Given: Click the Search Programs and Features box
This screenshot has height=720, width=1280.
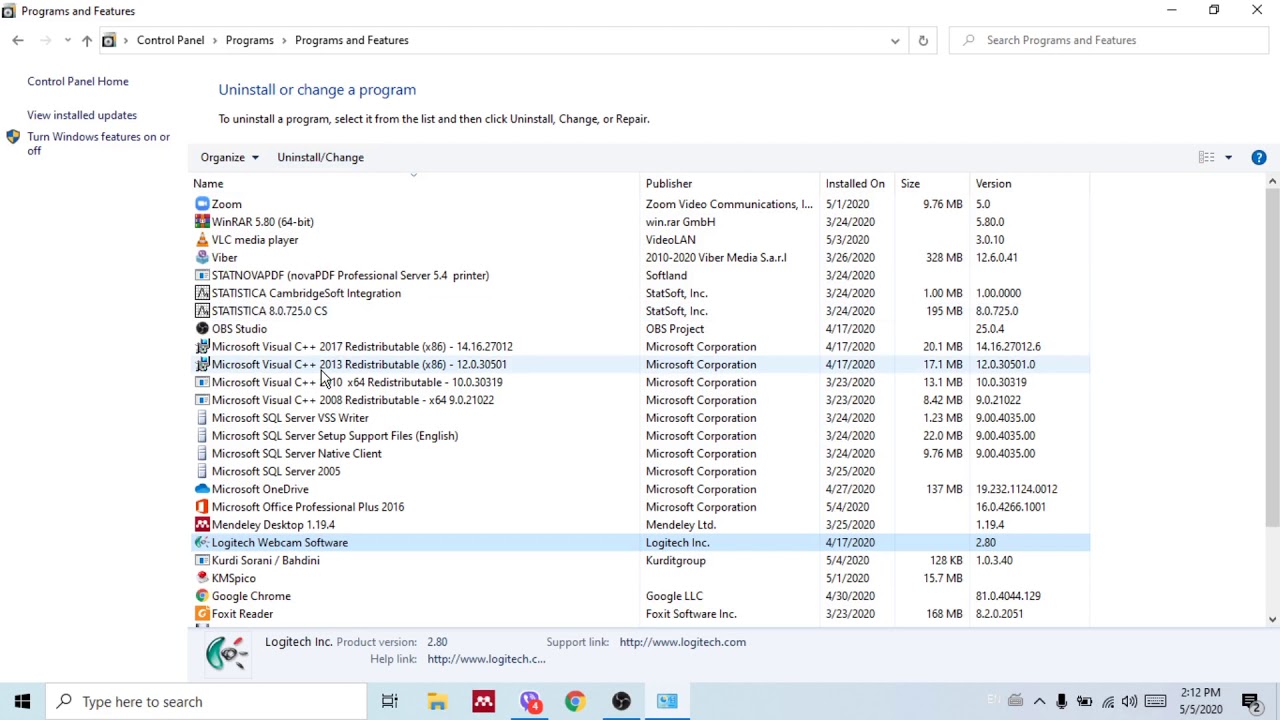Looking at the screenshot, I should pyautogui.click(x=1108, y=40).
